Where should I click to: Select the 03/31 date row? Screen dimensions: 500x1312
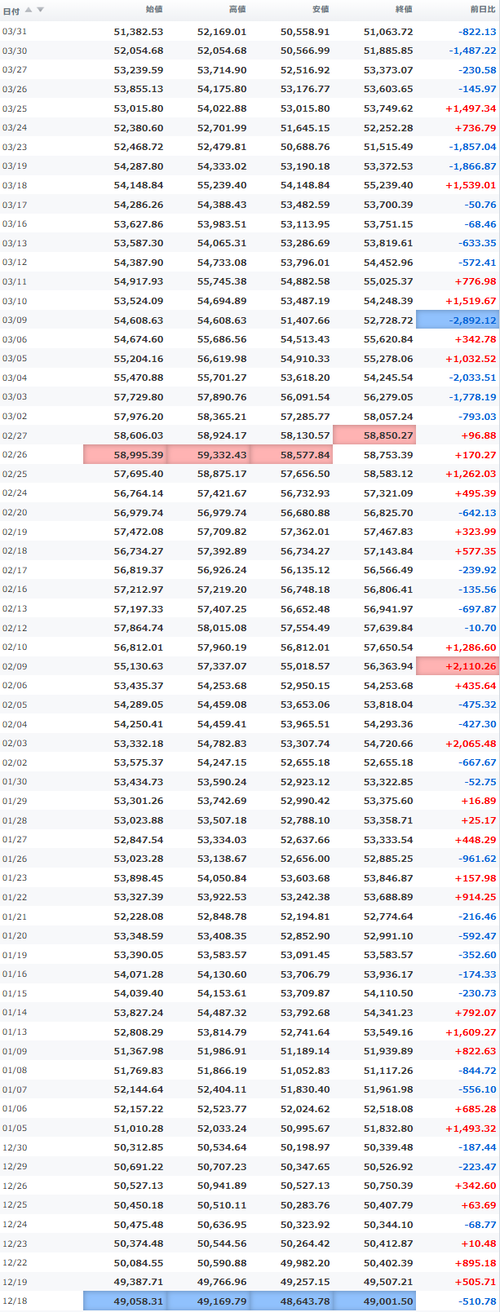coord(250,32)
